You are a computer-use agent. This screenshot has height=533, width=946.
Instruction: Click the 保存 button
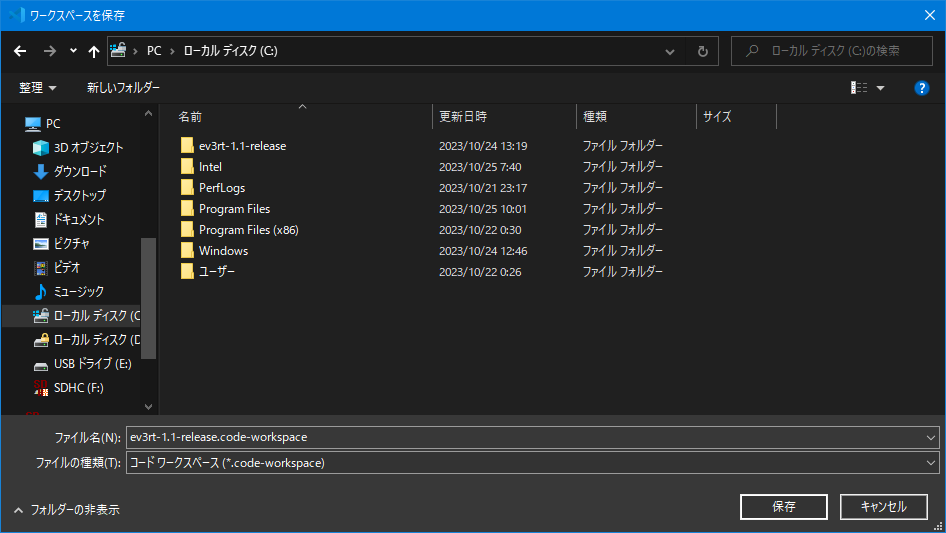pyautogui.click(x=784, y=507)
